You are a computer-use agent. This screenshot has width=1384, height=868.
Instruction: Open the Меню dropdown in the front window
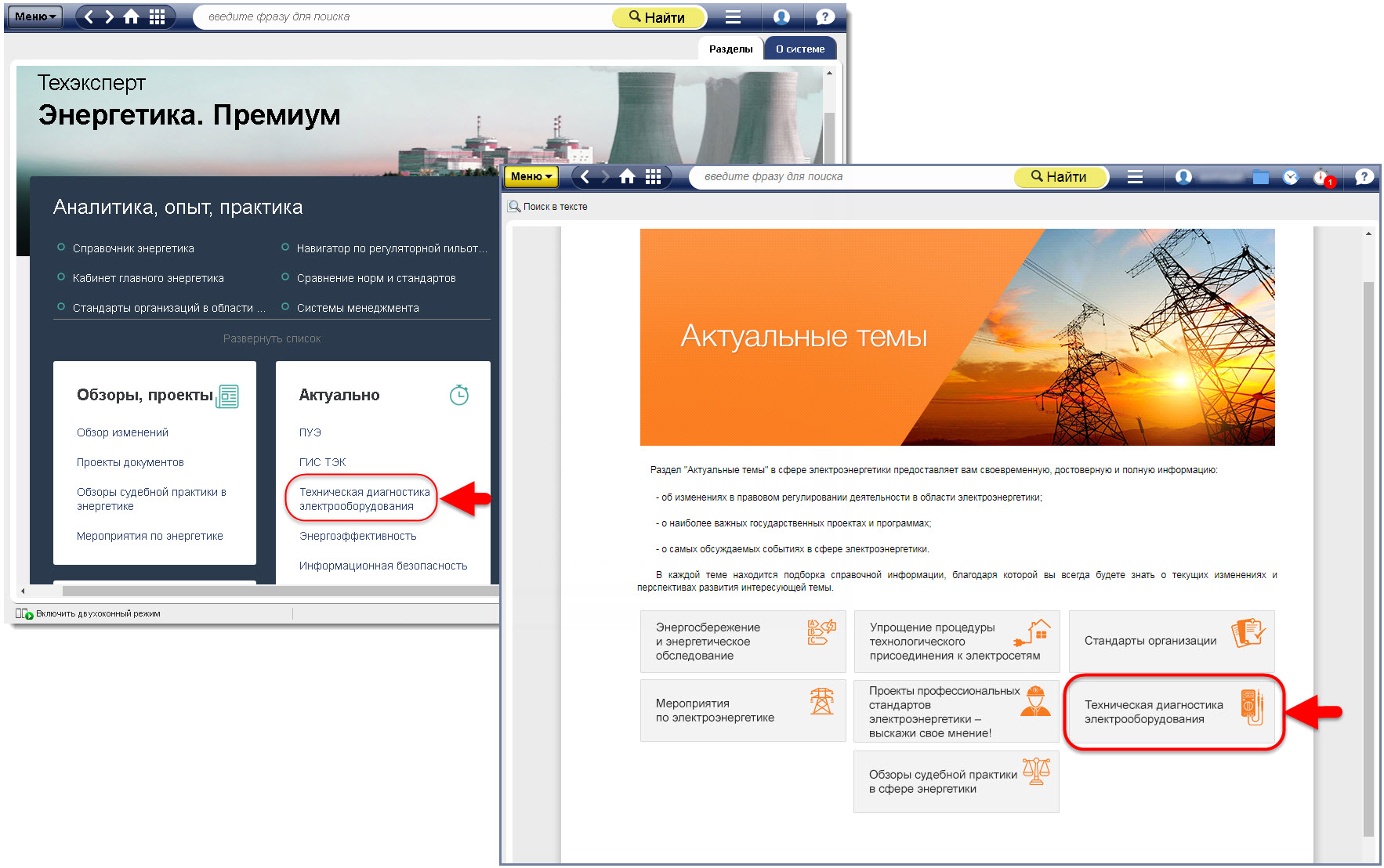pos(531,176)
